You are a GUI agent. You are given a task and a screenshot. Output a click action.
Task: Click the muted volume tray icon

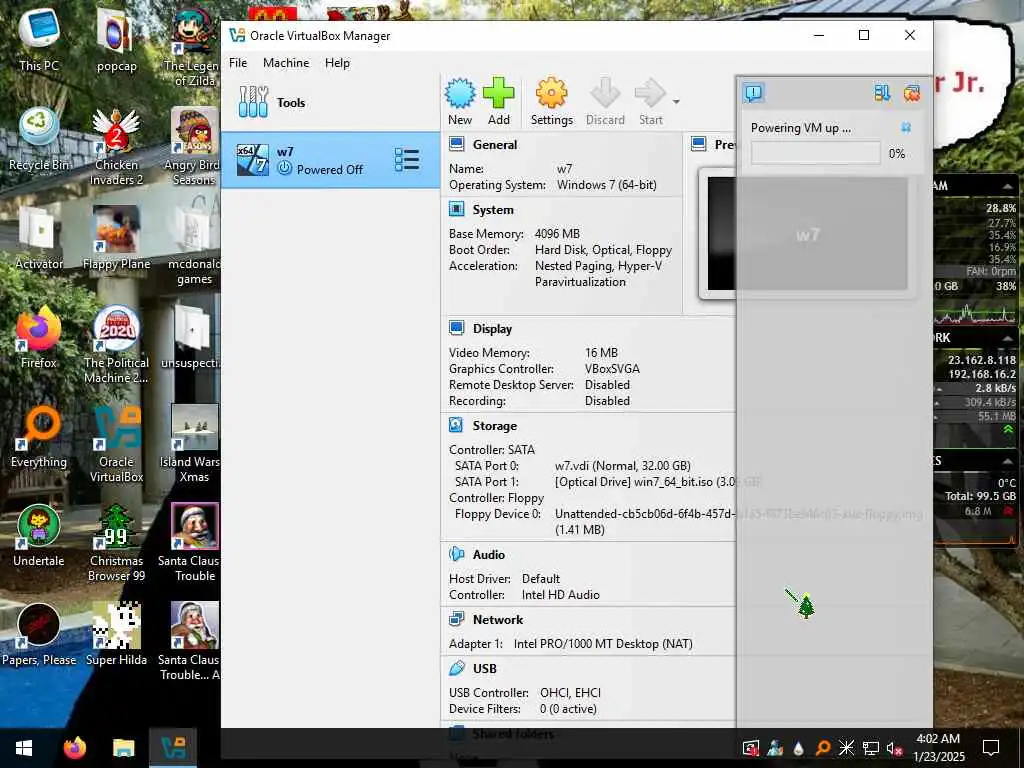click(893, 748)
